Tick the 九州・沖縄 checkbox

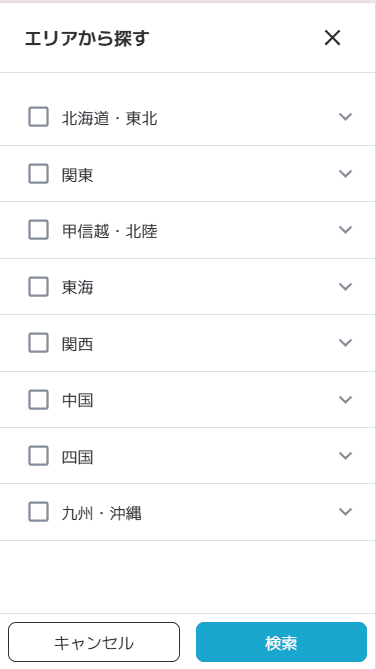click(x=38, y=512)
